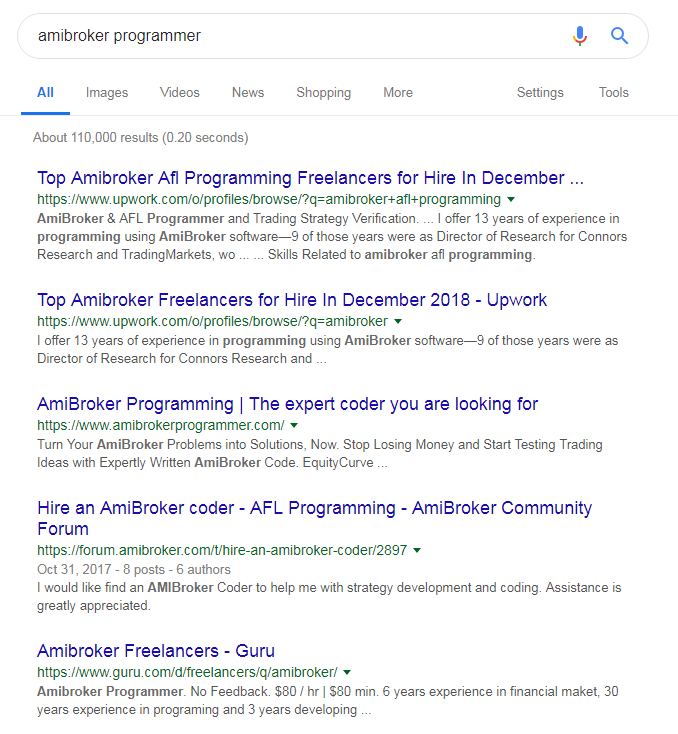Image resolution: width=678 pixels, height=734 pixels.
Task: Click the green URL ending in ?q=amibroker
Action: pyautogui.click(x=213, y=322)
